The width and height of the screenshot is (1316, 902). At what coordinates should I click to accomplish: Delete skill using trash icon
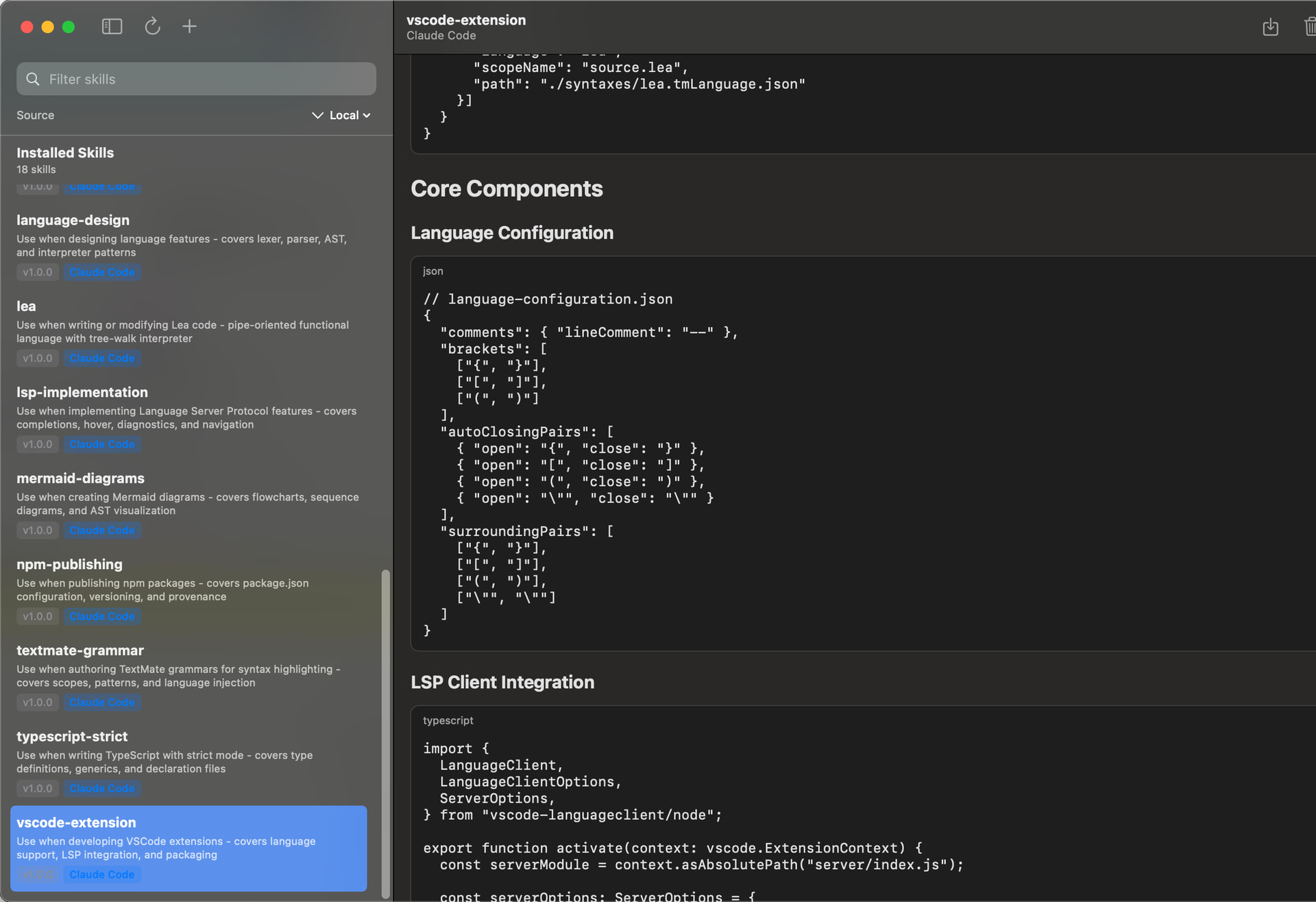click(x=1309, y=27)
